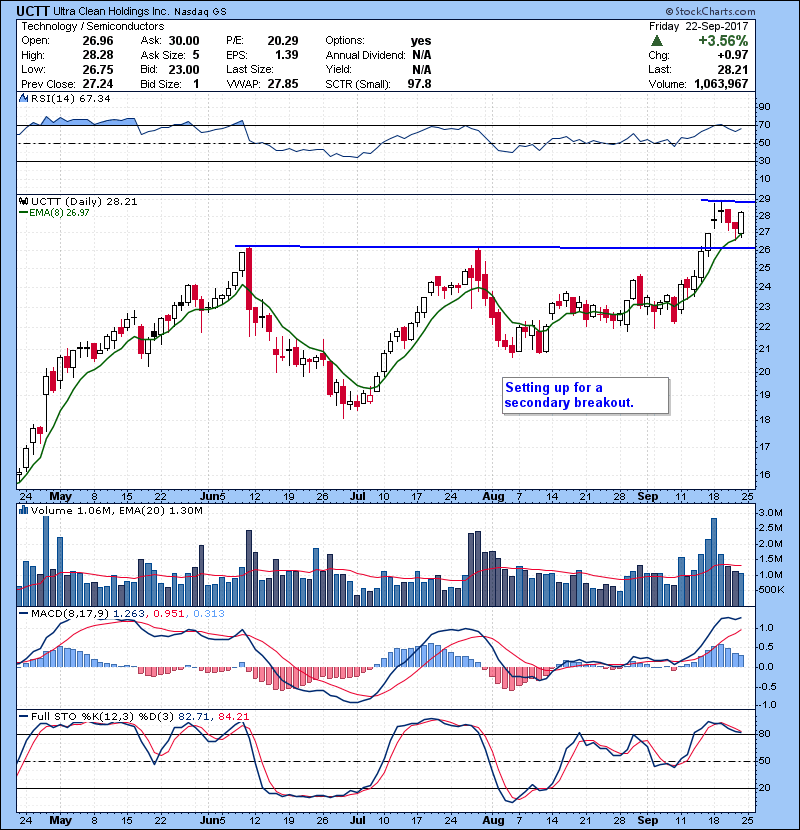The width and height of the screenshot is (800, 830).
Task: Click the 3.0M label on volume axis
Action: [770, 513]
